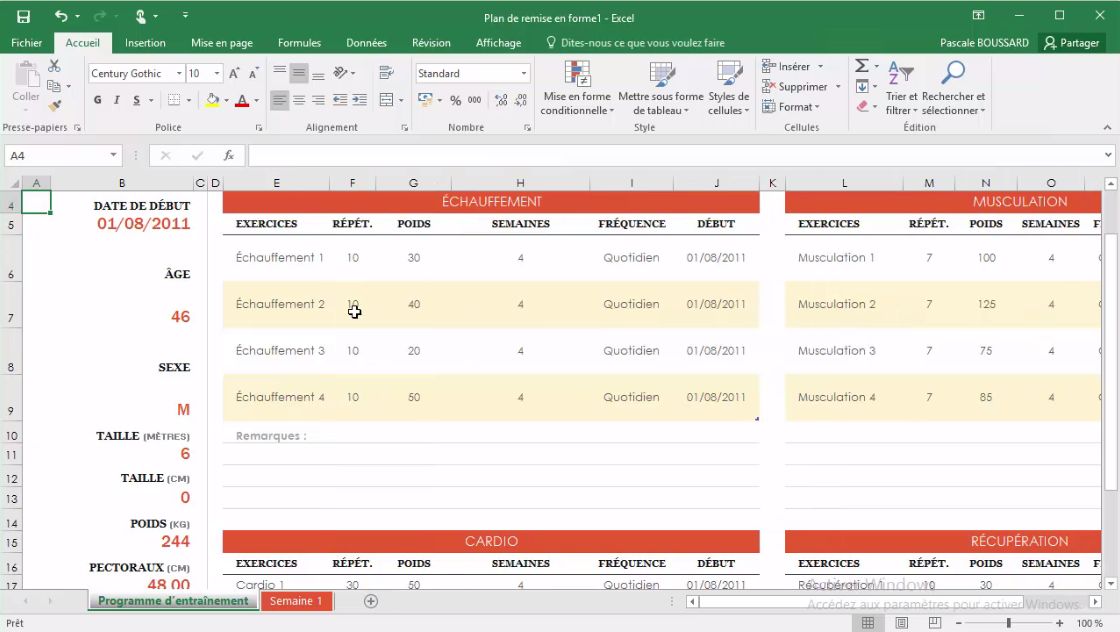
Task: Open the Semaine 1 sheet tab
Action: [x=295, y=601]
